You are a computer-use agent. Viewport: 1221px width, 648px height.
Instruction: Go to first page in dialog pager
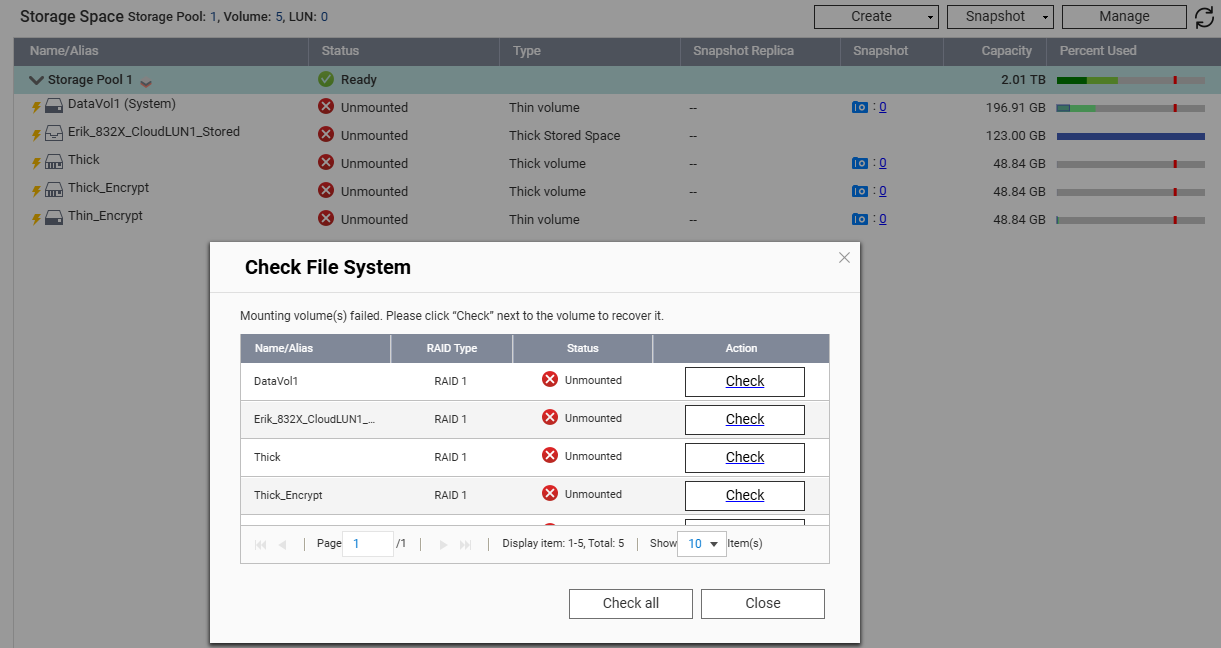(261, 545)
